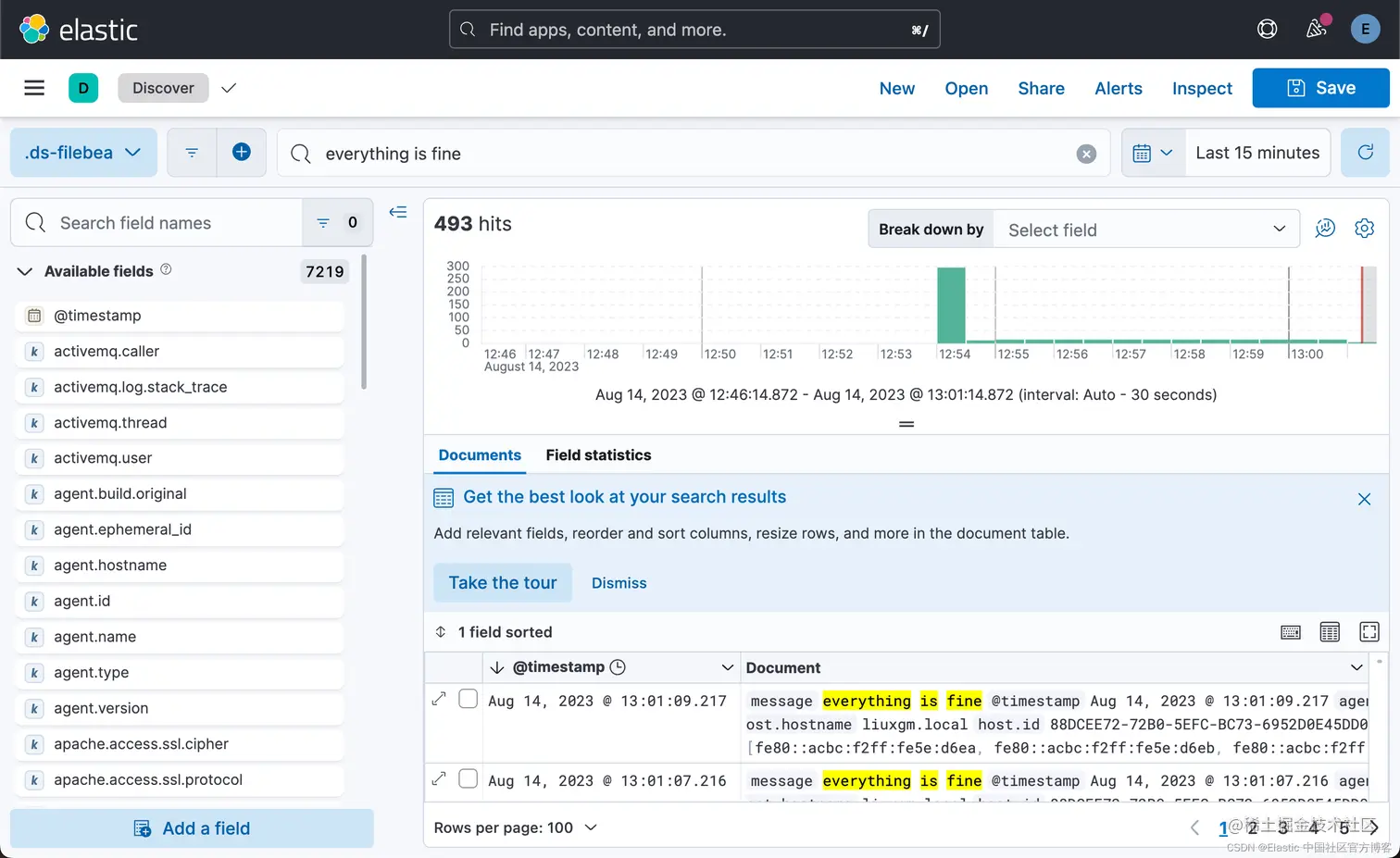Click Alerts in the top menu
The image size is (1400, 858).
tap(1119, 88)
